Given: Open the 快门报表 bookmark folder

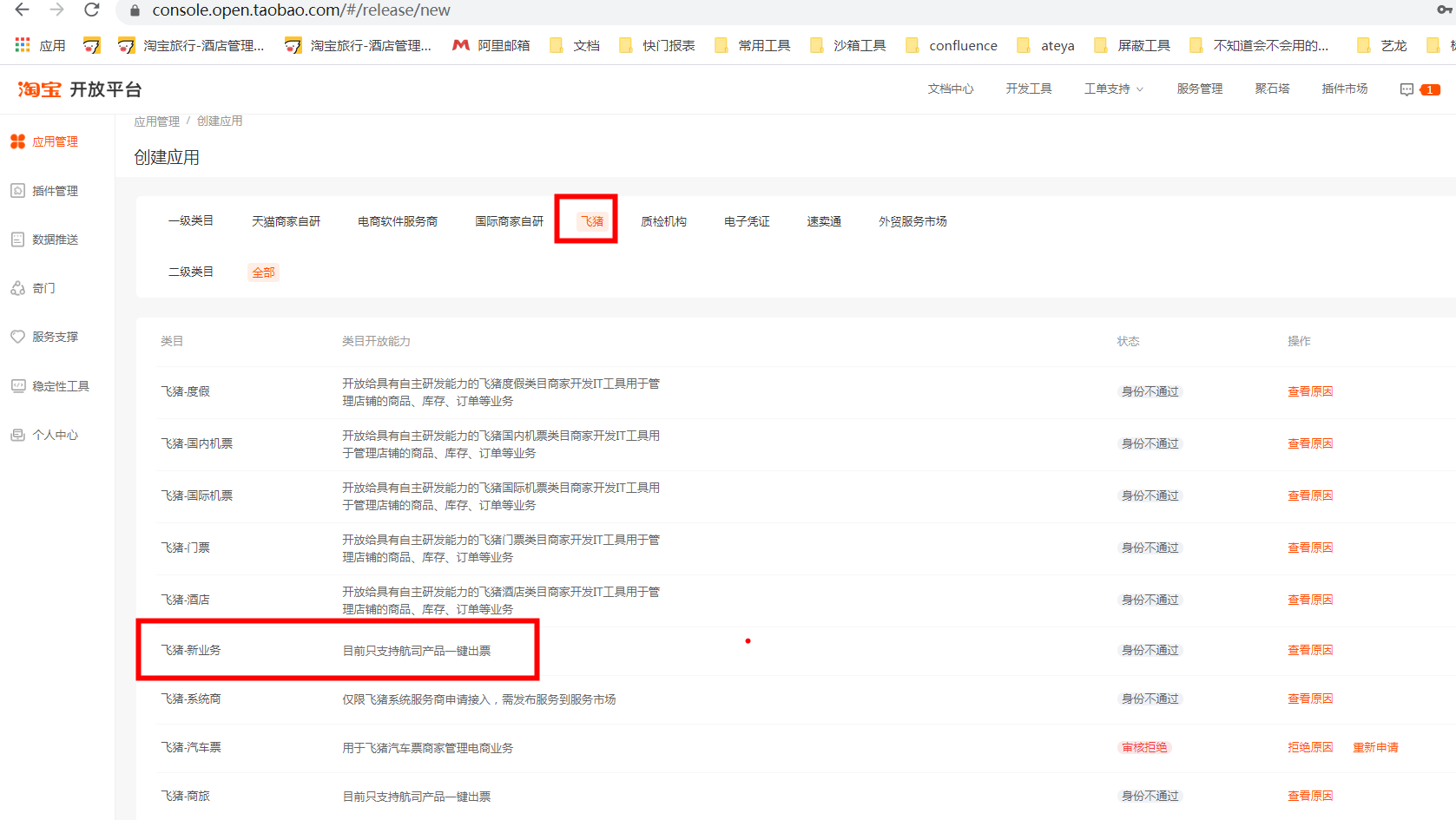Looking at the screenshot, I should coord(657,45).
